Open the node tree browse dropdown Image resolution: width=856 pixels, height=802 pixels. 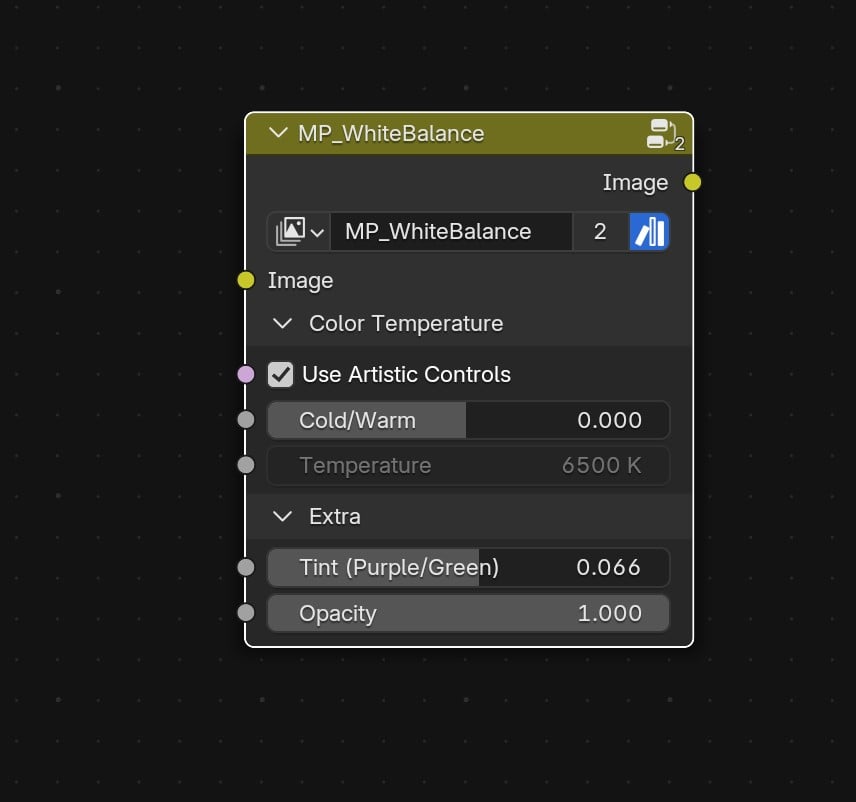[299, 231]
